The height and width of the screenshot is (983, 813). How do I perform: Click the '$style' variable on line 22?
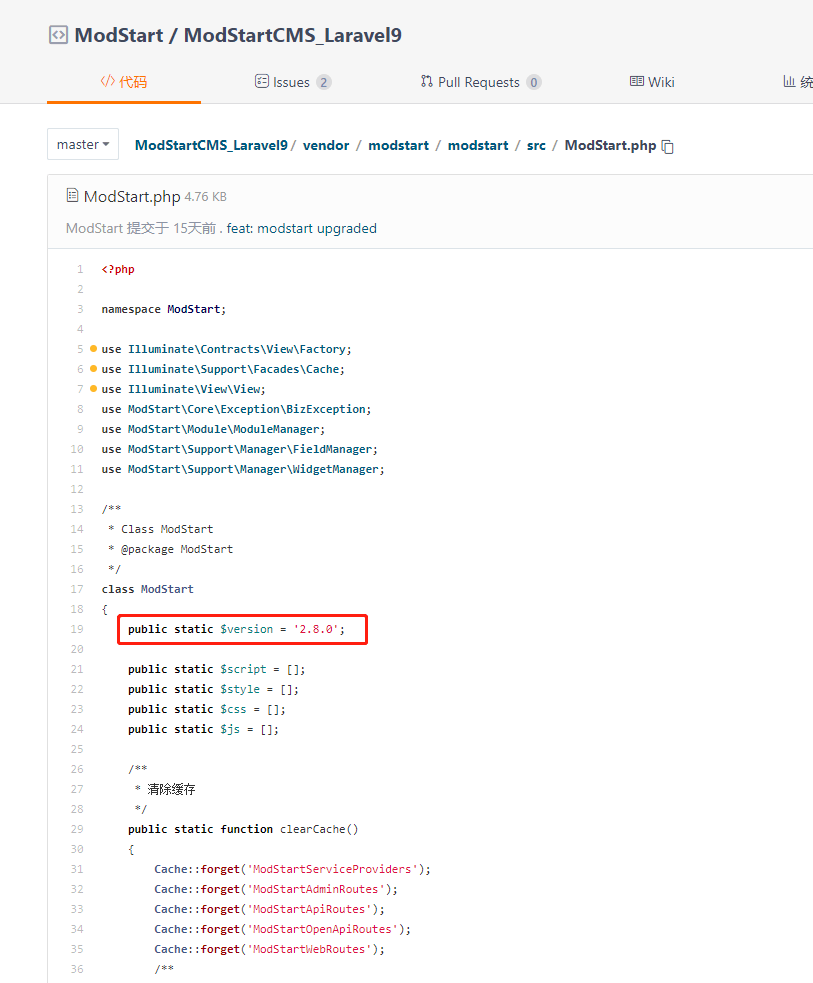pyautogui.click(x=240, y=689)
